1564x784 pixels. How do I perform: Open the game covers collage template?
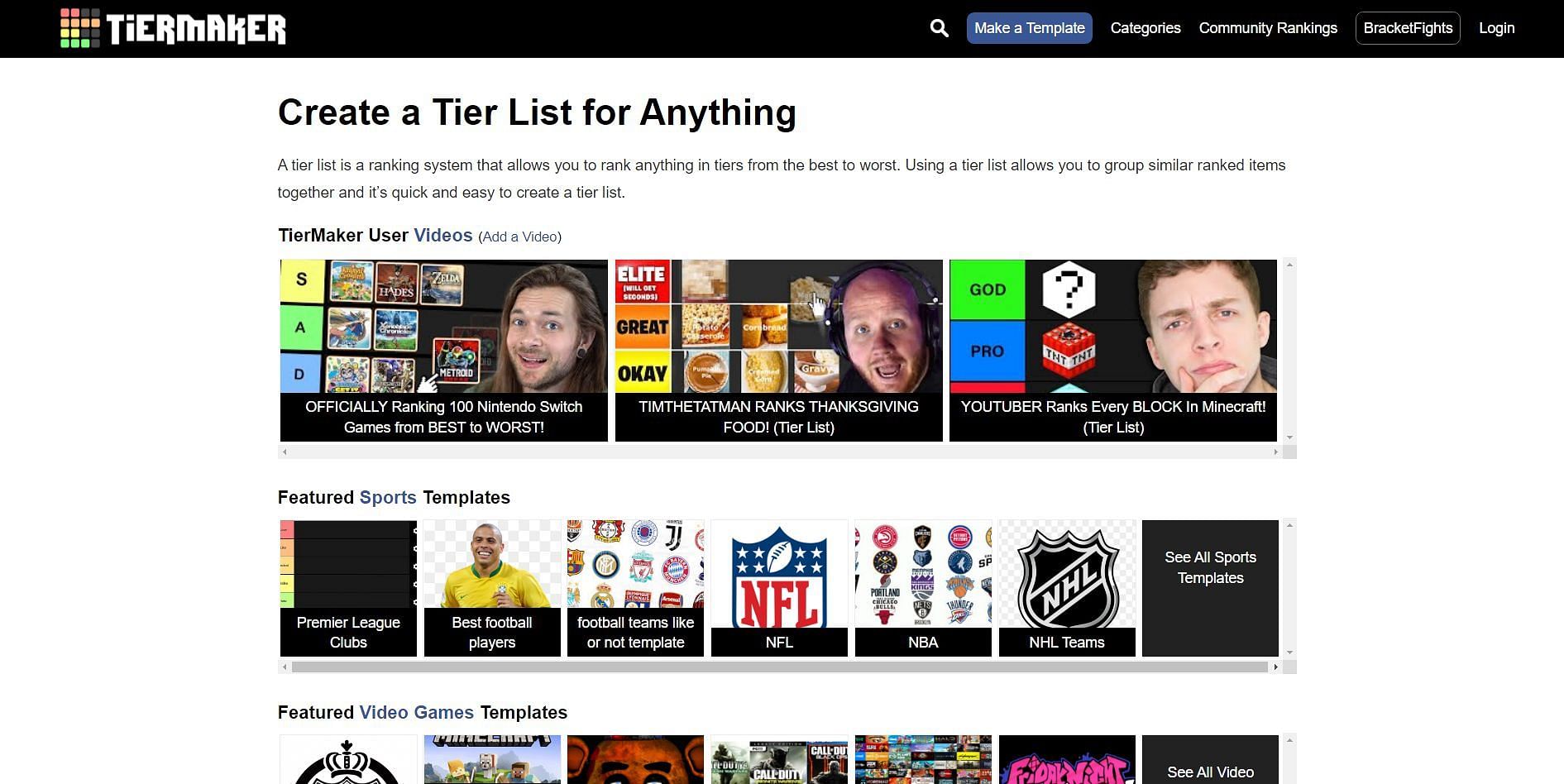point(923,759)
